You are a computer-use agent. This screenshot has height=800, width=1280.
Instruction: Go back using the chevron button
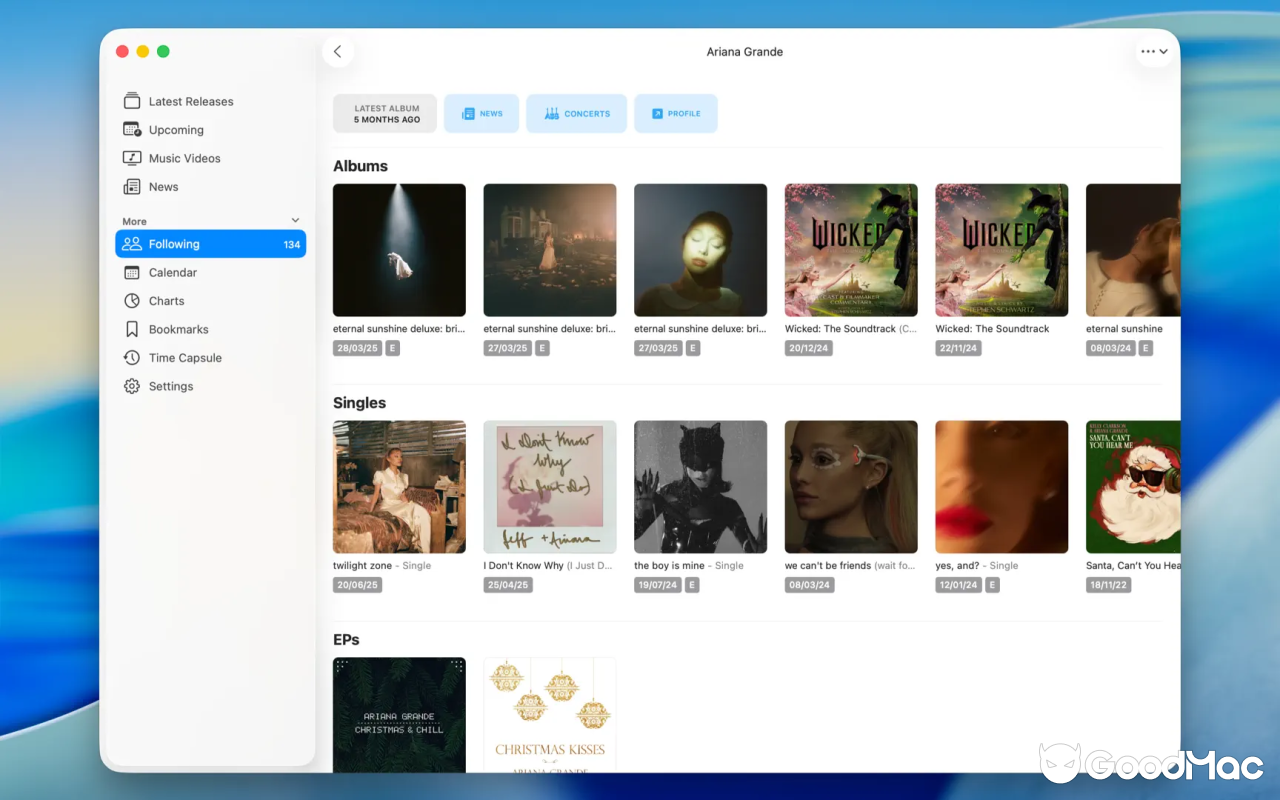click(x=338, y=52)
